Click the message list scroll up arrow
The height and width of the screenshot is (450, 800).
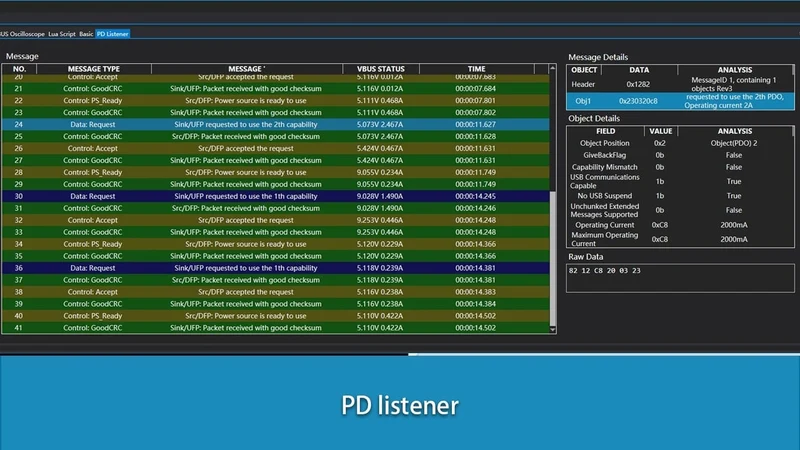(x=553, y=68)
